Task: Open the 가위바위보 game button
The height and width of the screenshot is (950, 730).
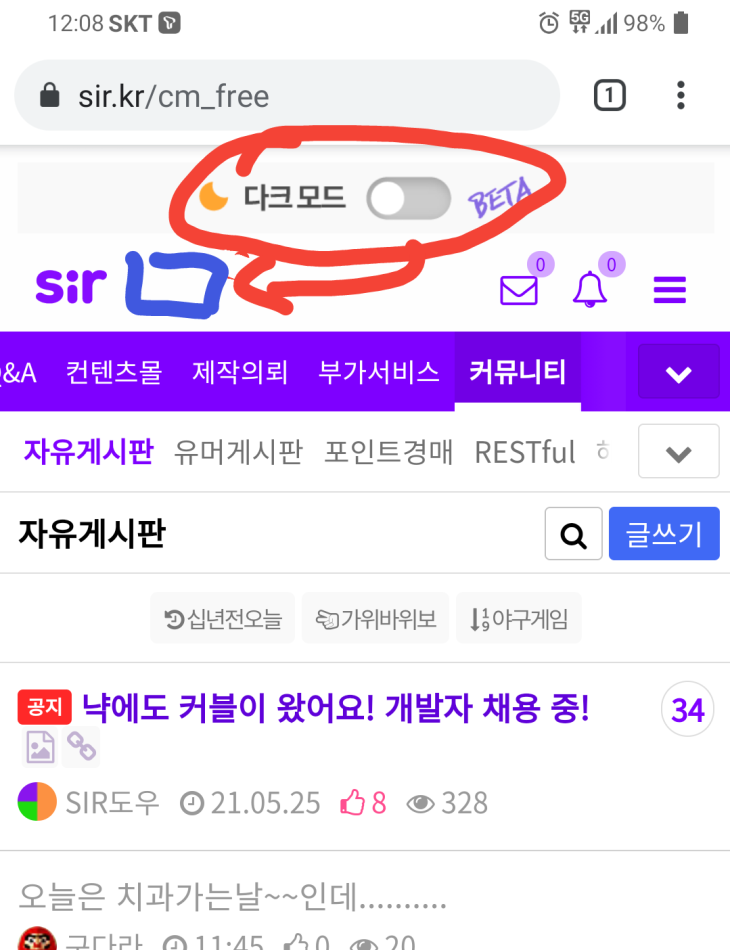Action: click(x=376, y=619)
